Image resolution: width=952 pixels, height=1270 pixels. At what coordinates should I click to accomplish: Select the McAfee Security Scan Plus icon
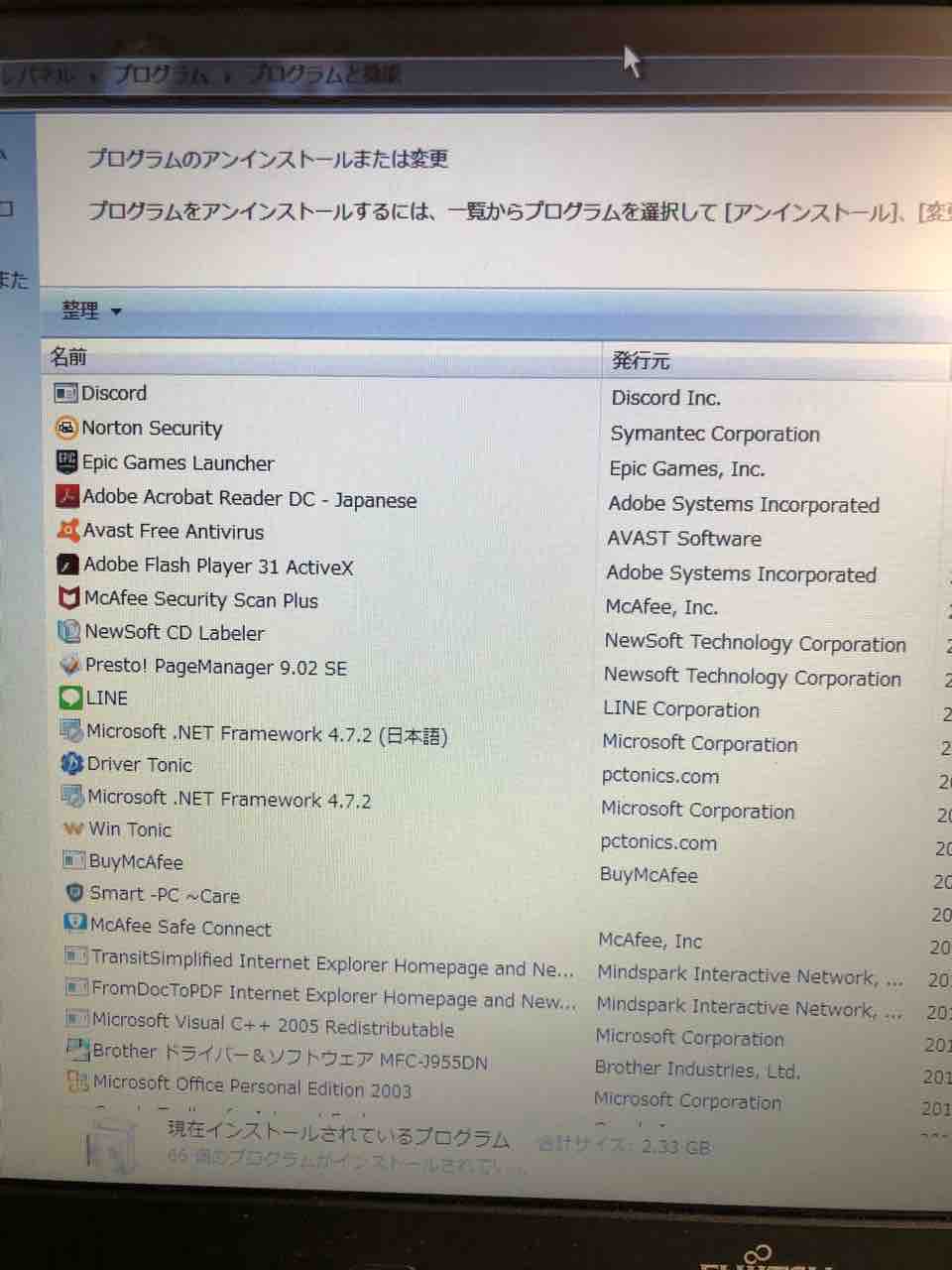tap(69, 598)
